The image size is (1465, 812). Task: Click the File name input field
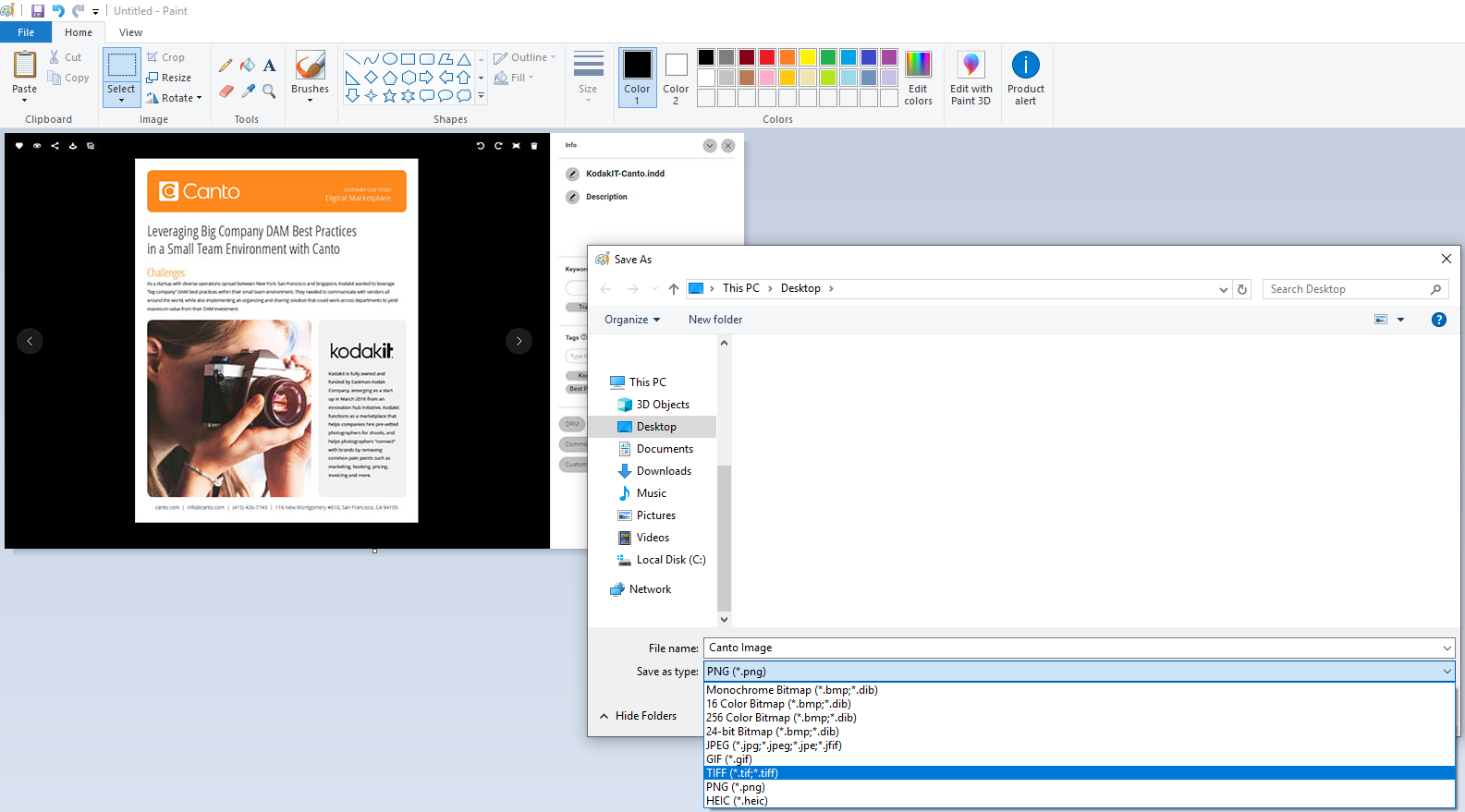click(1072, 648)
